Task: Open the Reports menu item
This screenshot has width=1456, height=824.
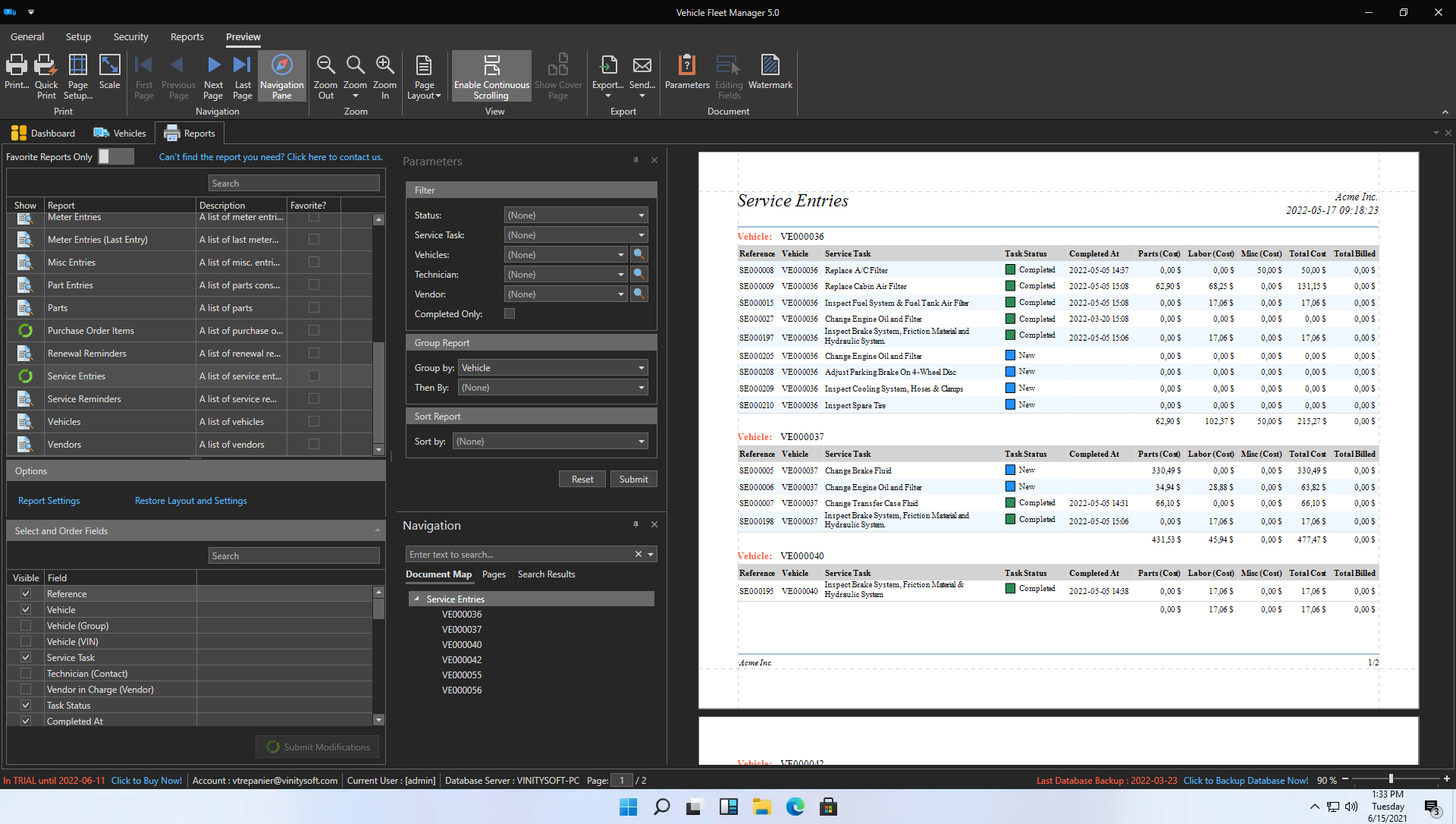Action: click(187, 36)
